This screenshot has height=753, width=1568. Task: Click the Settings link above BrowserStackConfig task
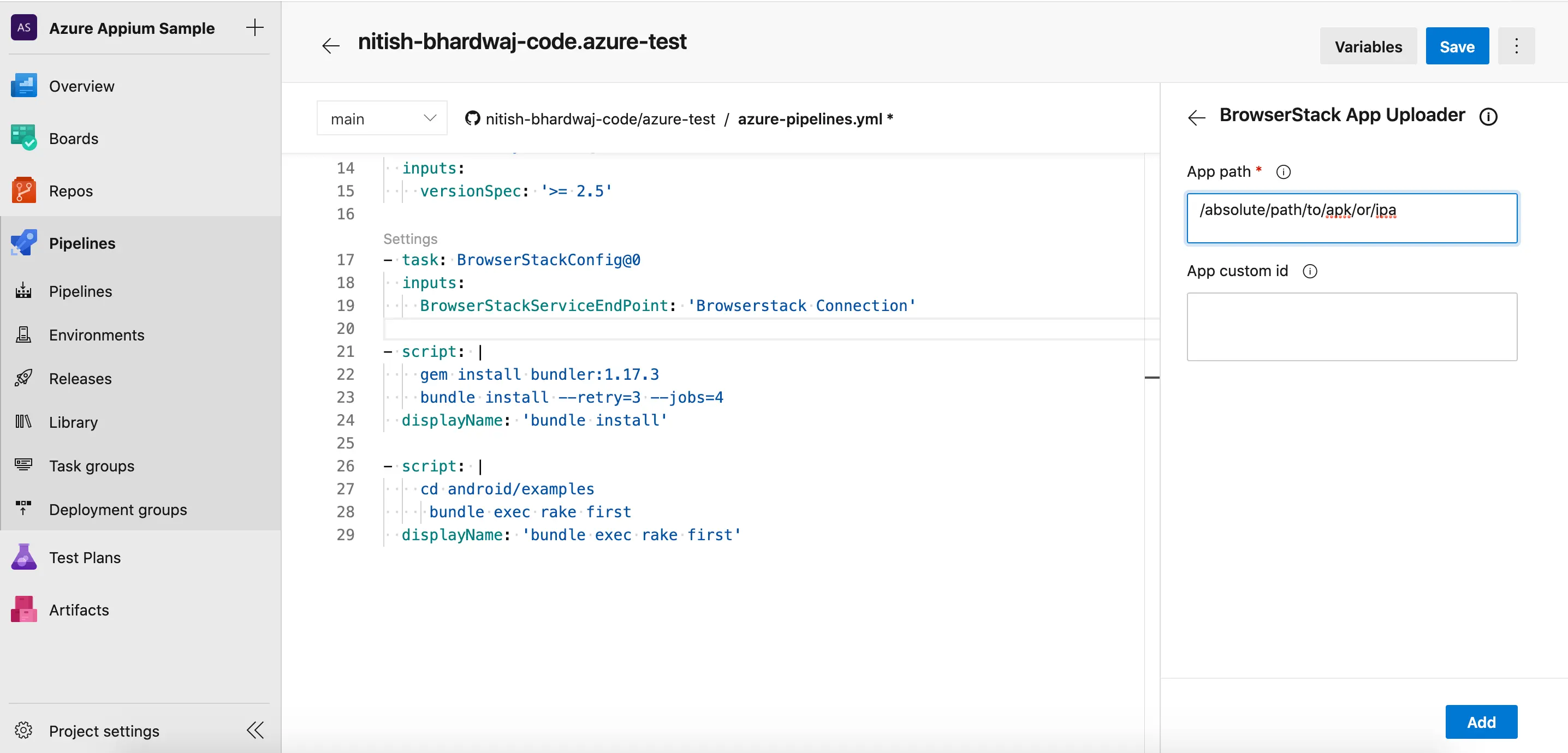(x=409, y=238)
